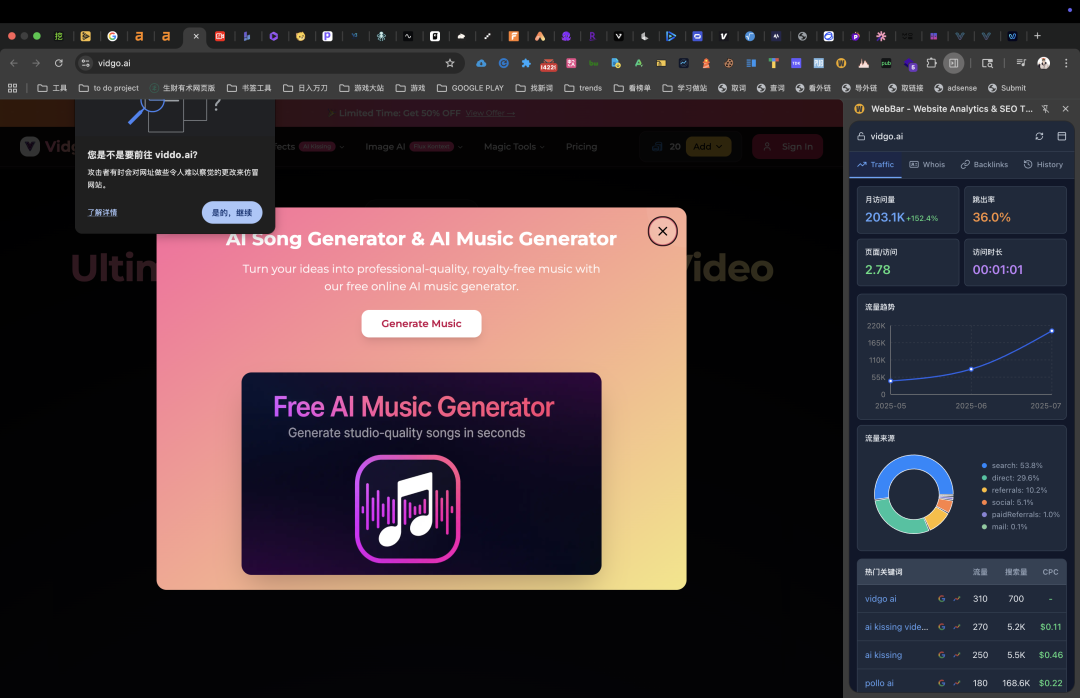This screenshot has width=1080, height=698.
Task: Click the Generate Music button
Action: pos(421,323)
